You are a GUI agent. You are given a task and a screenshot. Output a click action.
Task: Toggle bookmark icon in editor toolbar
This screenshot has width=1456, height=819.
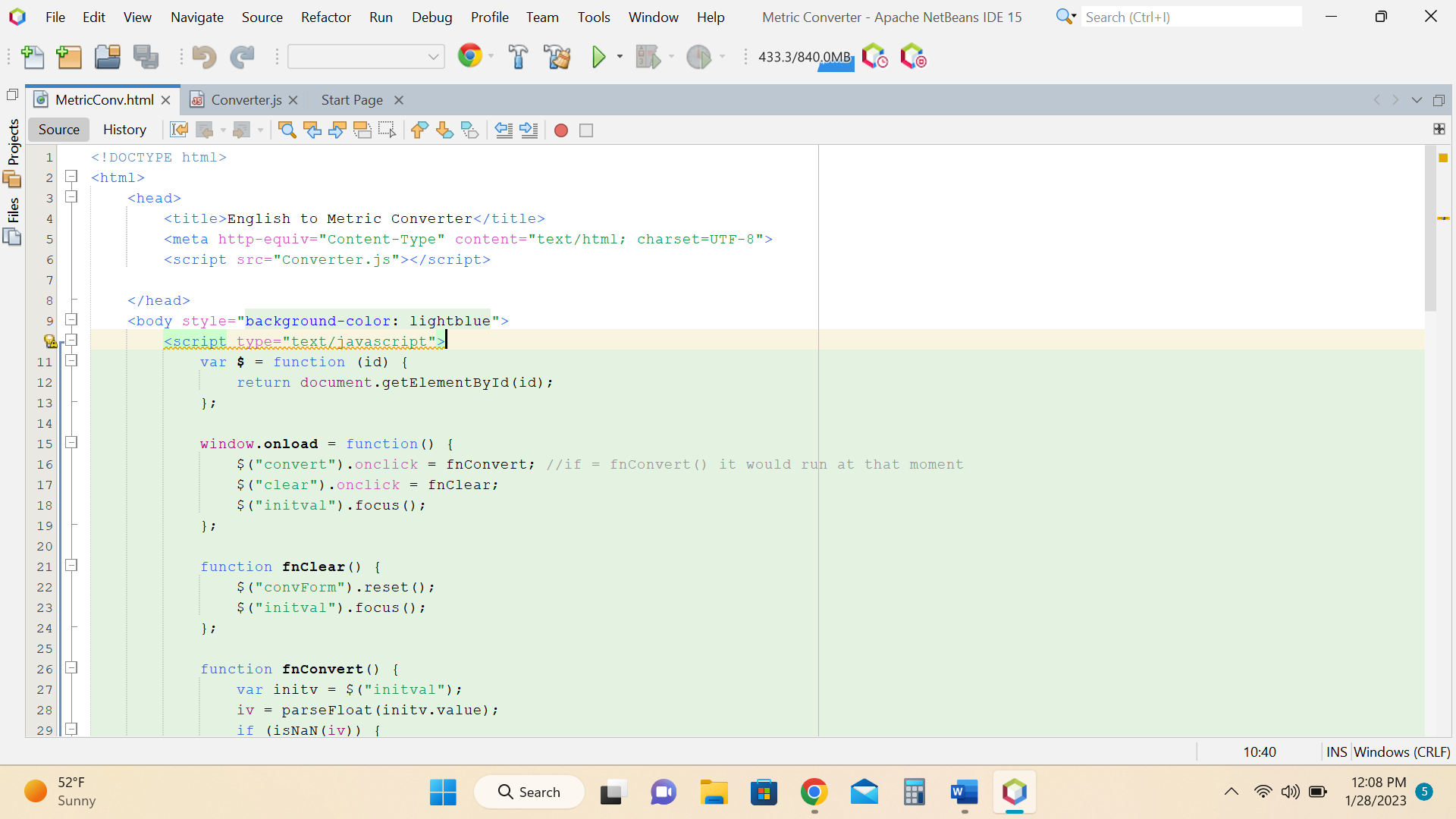click(x=469, y=130)
